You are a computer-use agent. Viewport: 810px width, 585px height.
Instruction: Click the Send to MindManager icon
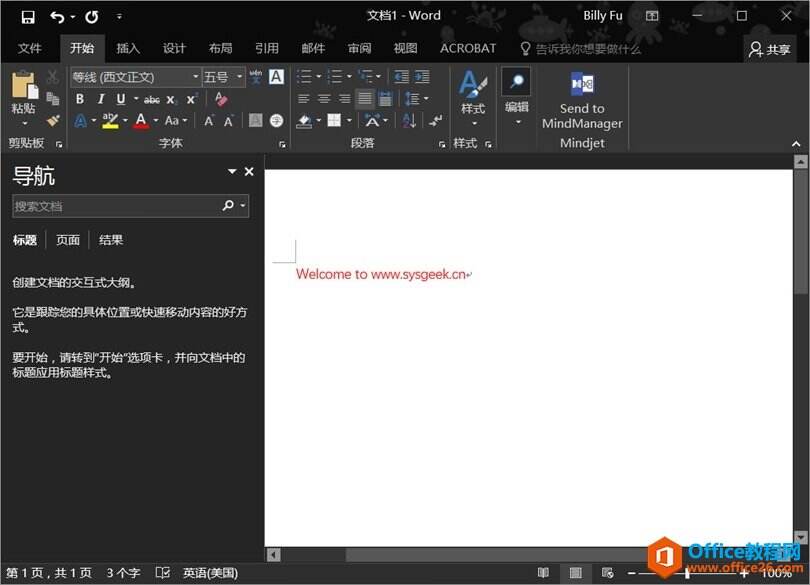582,84
